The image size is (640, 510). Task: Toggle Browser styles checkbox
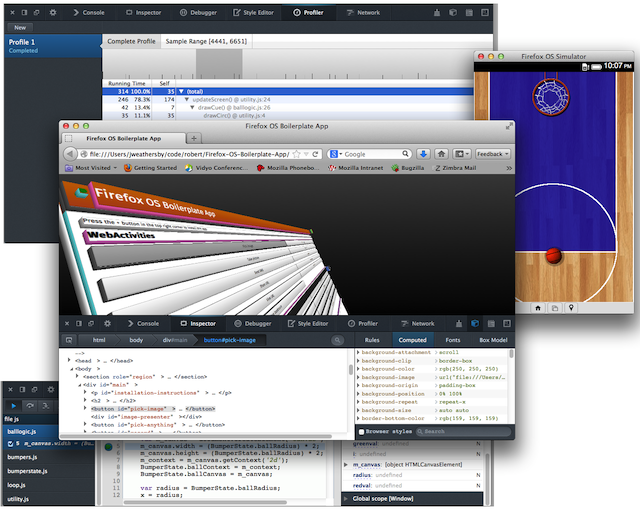click(x=361, y=432)
